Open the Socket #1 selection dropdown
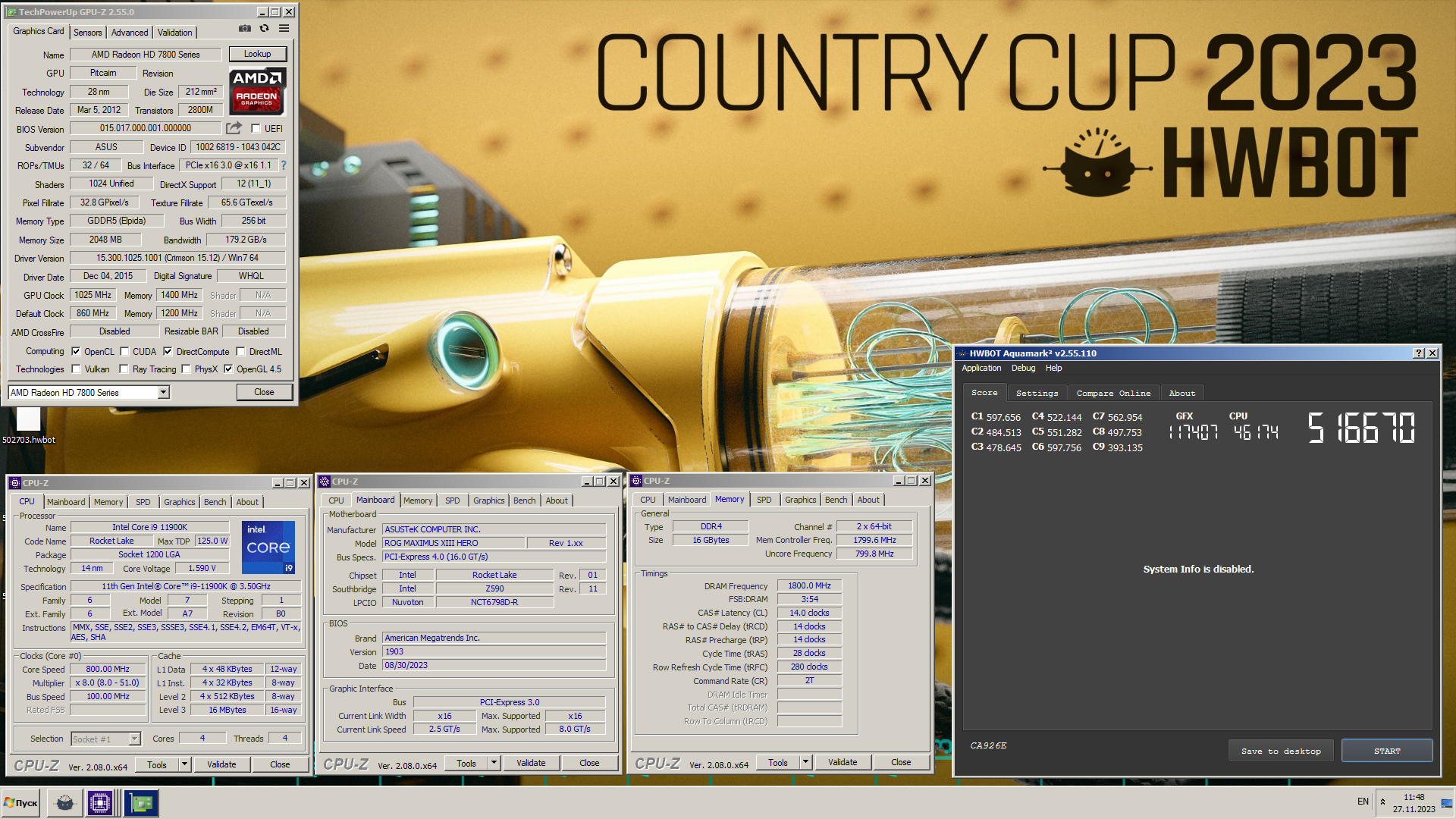 point(134,739)
